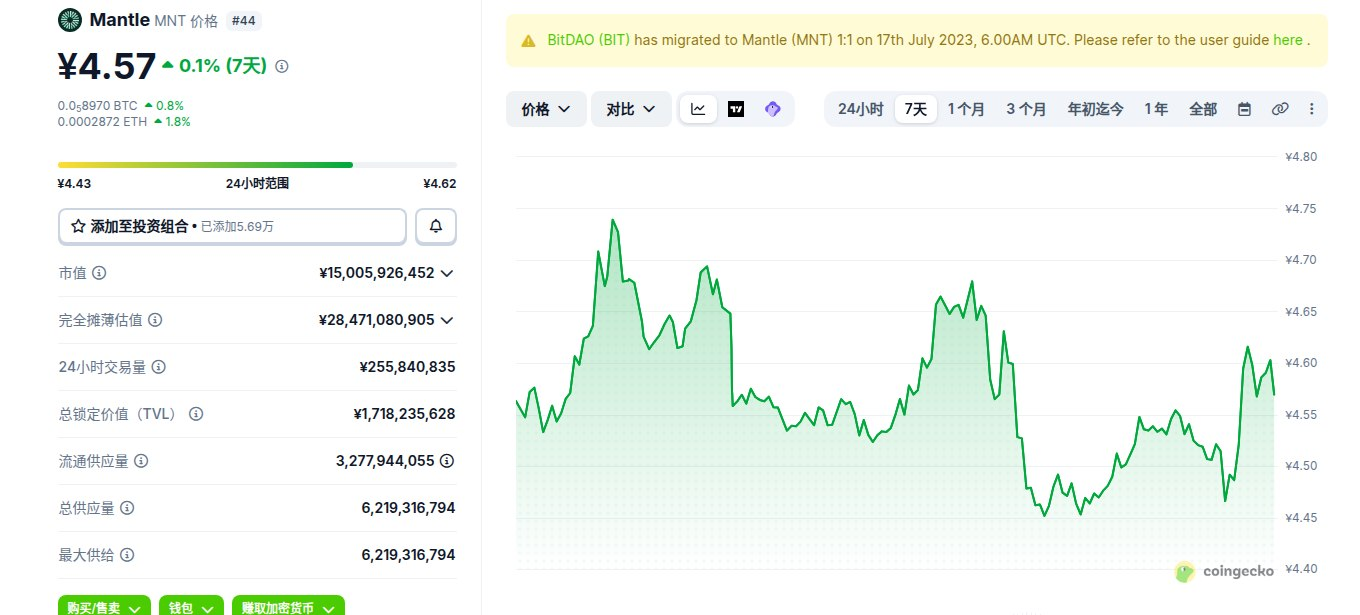Click the chart link share icon
The width and height of the screenshot is (1360, 615).
1280,109
